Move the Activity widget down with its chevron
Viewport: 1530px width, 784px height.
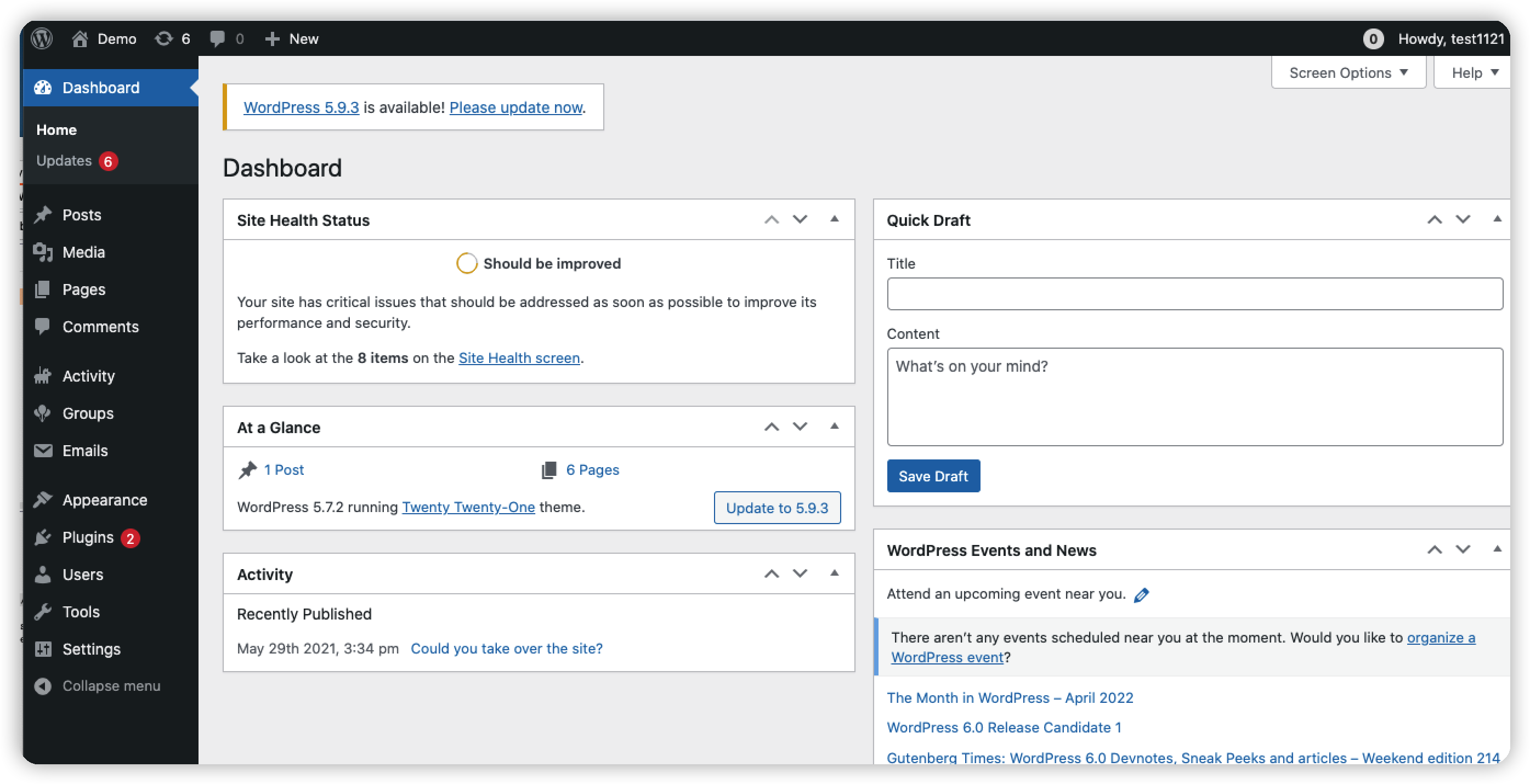(800, 573)
